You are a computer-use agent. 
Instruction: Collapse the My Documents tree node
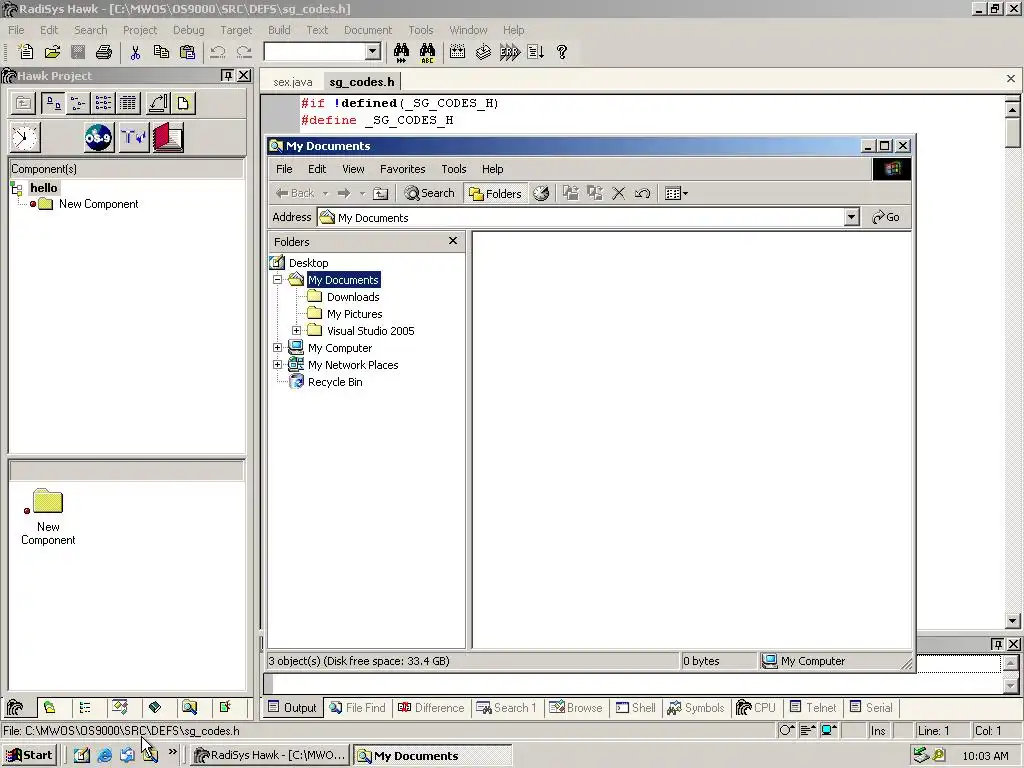(x=278, y=280)
